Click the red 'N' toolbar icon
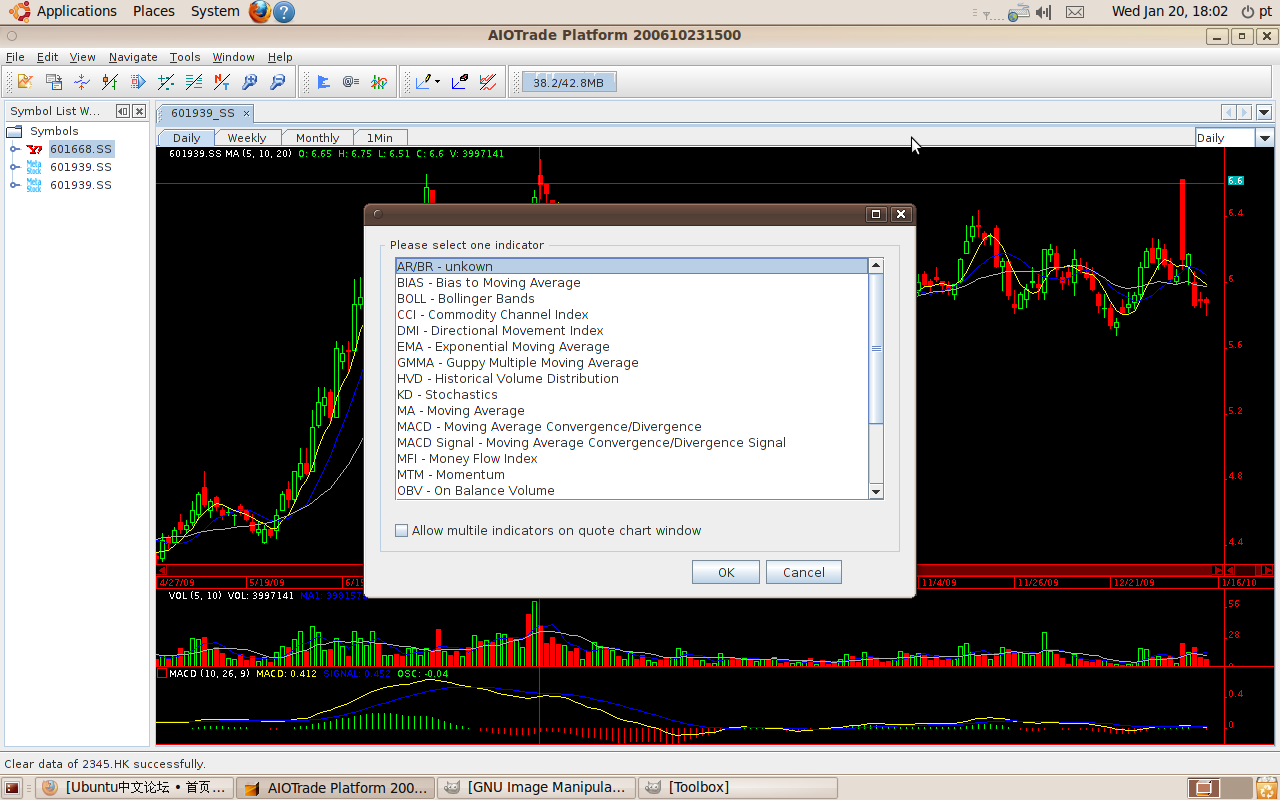 [x=222, y=82]
